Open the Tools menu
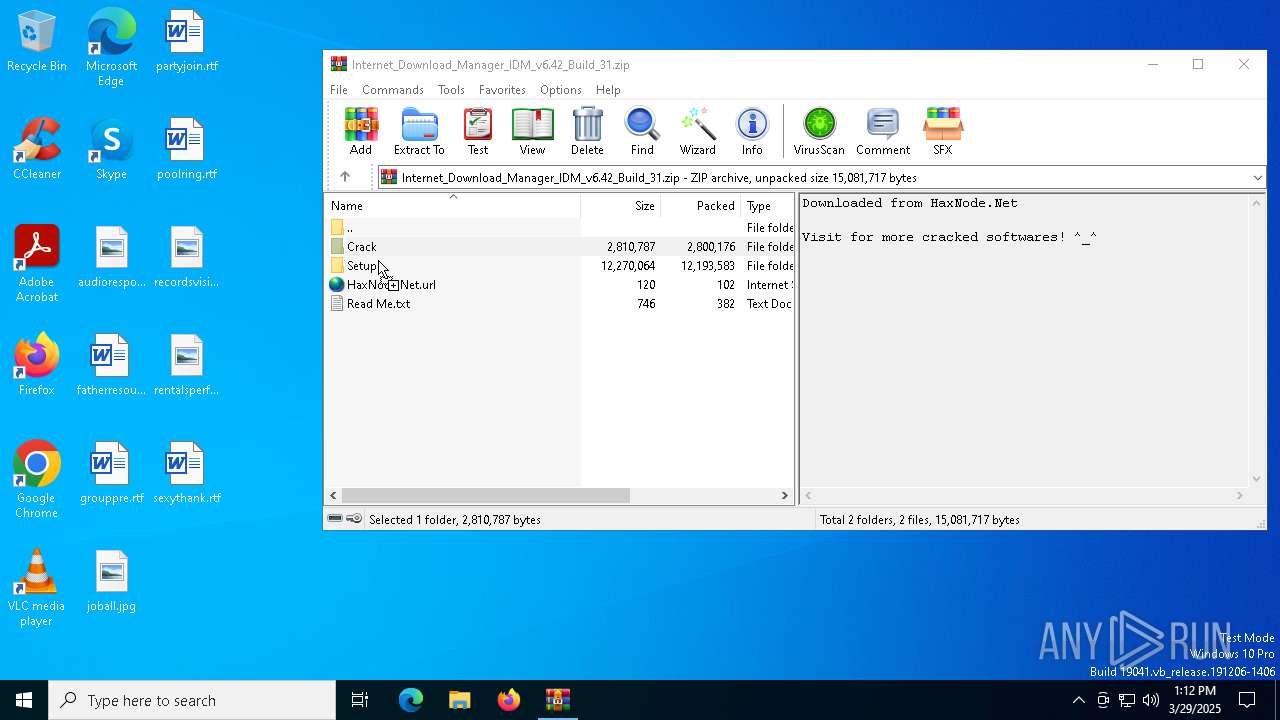This screenshot has height=720, width=1280. pyautogui.click(x=451, y=90)
